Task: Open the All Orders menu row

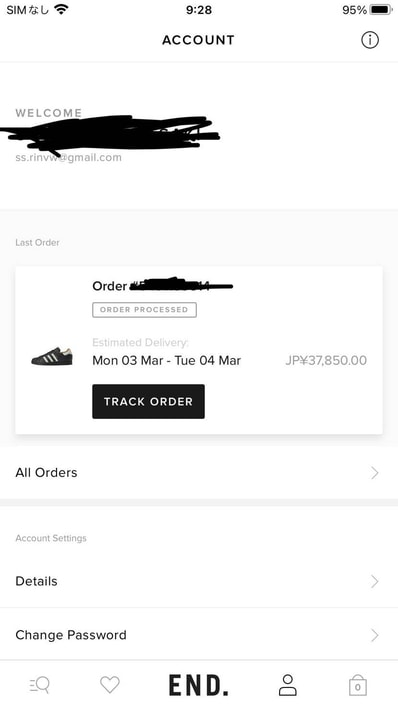Action: pyautogui.click(x=199, y=473)
